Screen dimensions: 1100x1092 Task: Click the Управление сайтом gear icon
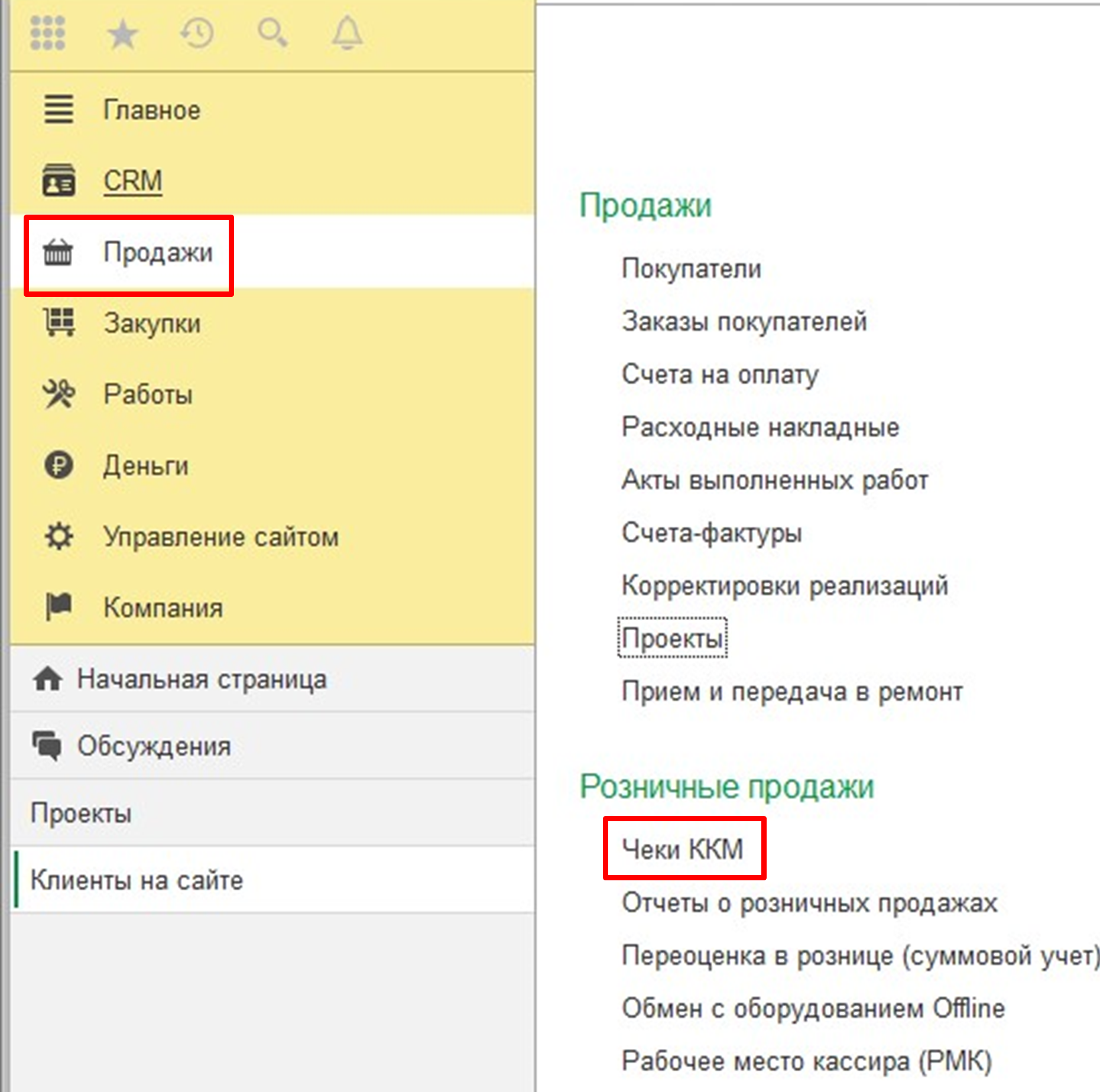click(x=59, y=536)
